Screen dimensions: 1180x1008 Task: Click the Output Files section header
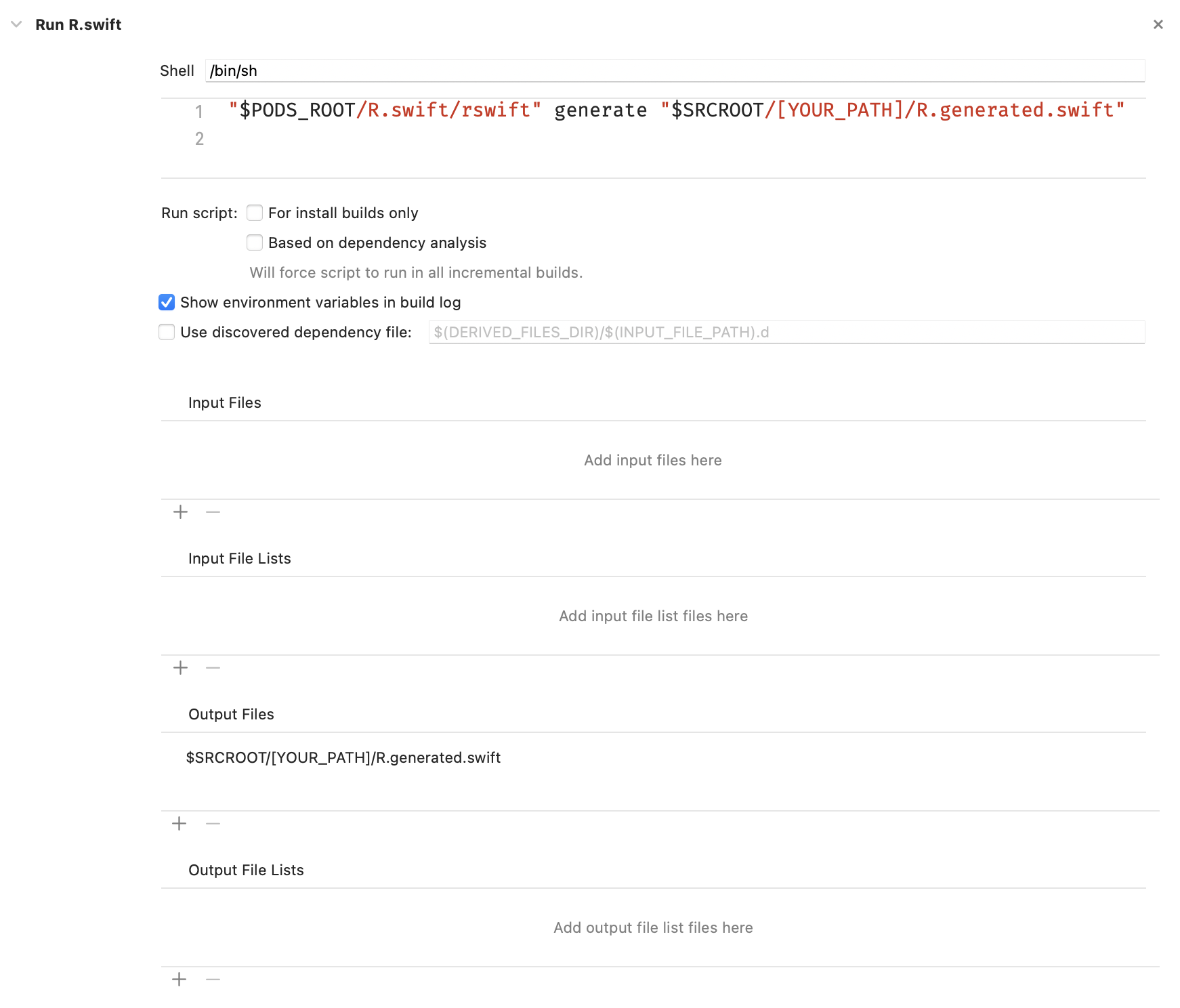[232, 714]
